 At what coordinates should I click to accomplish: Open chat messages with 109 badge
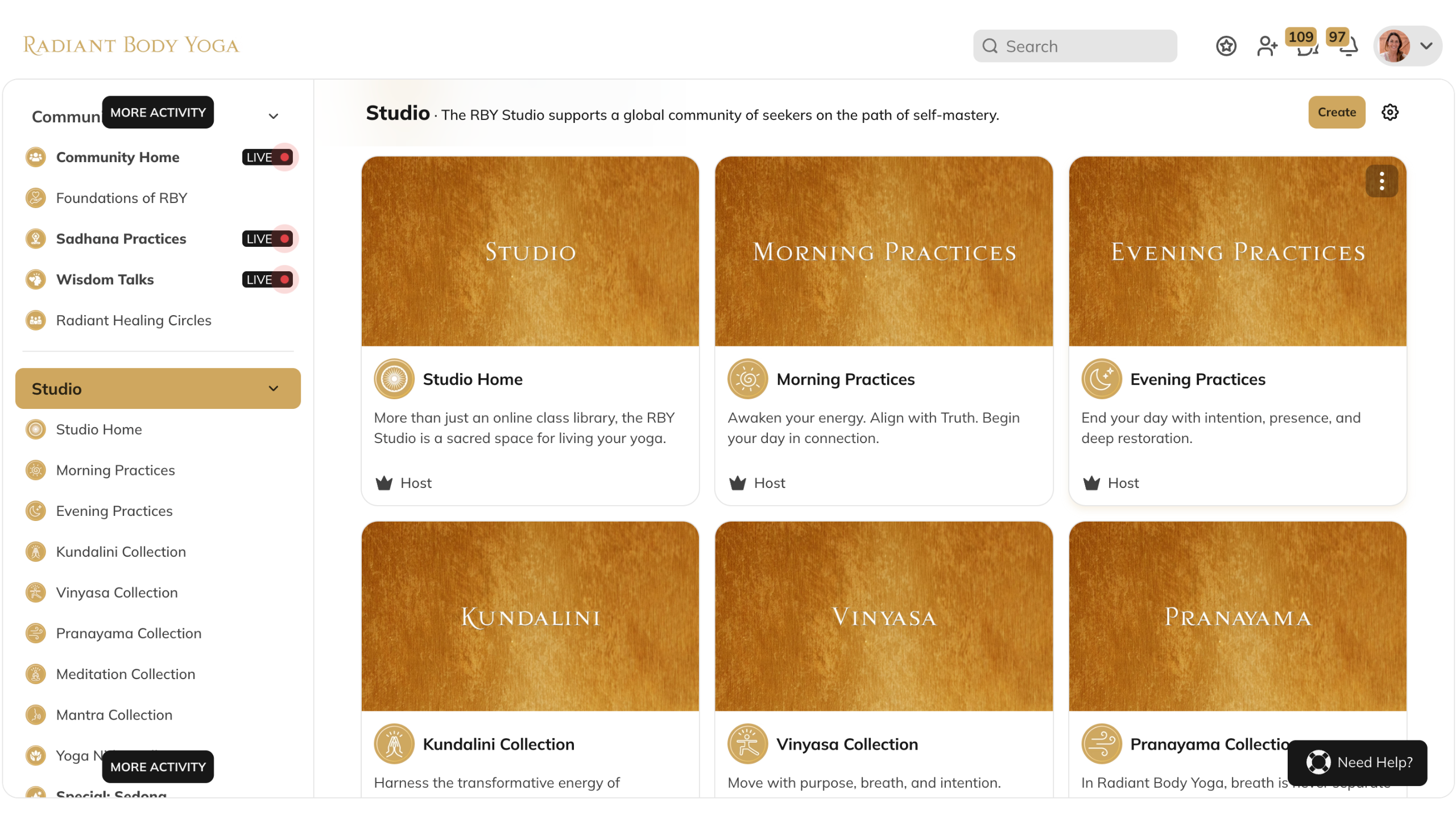1306,48
